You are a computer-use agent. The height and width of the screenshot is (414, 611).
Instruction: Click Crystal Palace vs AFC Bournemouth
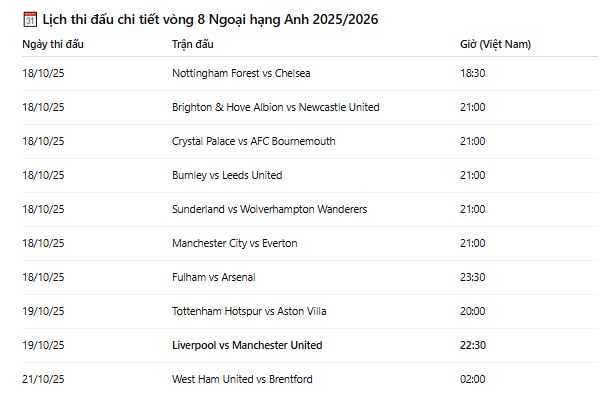coord(253,141)
